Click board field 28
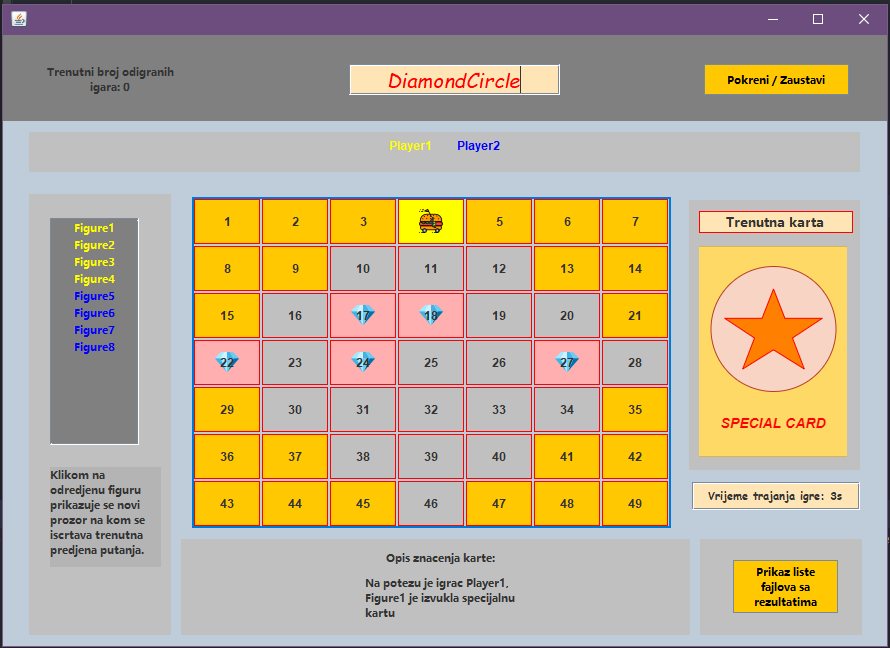 (635, 363)
